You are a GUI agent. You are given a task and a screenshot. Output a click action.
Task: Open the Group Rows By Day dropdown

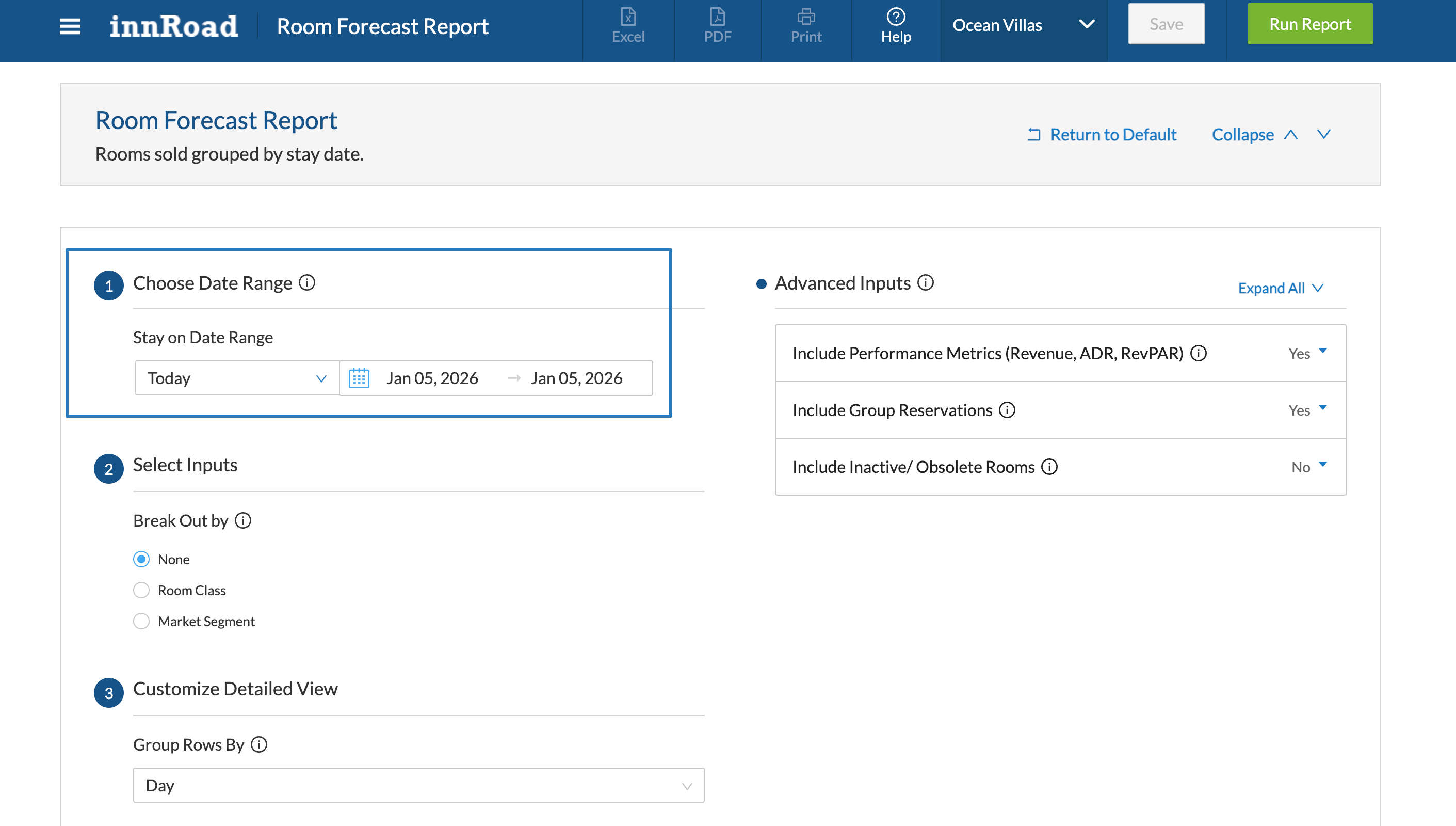[418, 785]
